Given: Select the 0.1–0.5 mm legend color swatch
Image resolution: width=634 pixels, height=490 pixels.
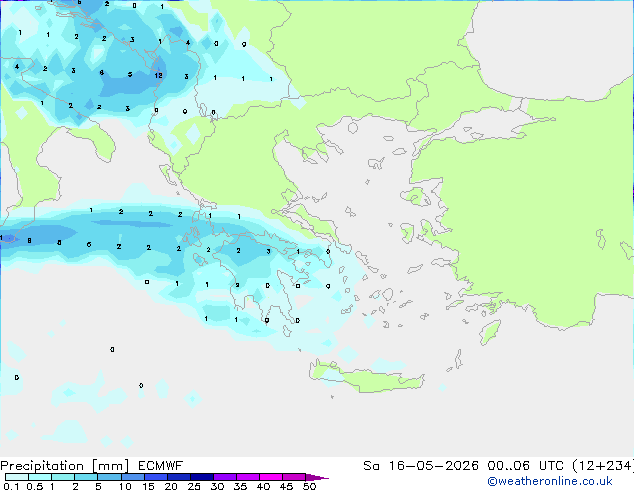Looking at the screenshot, I should tap(17, 477).
